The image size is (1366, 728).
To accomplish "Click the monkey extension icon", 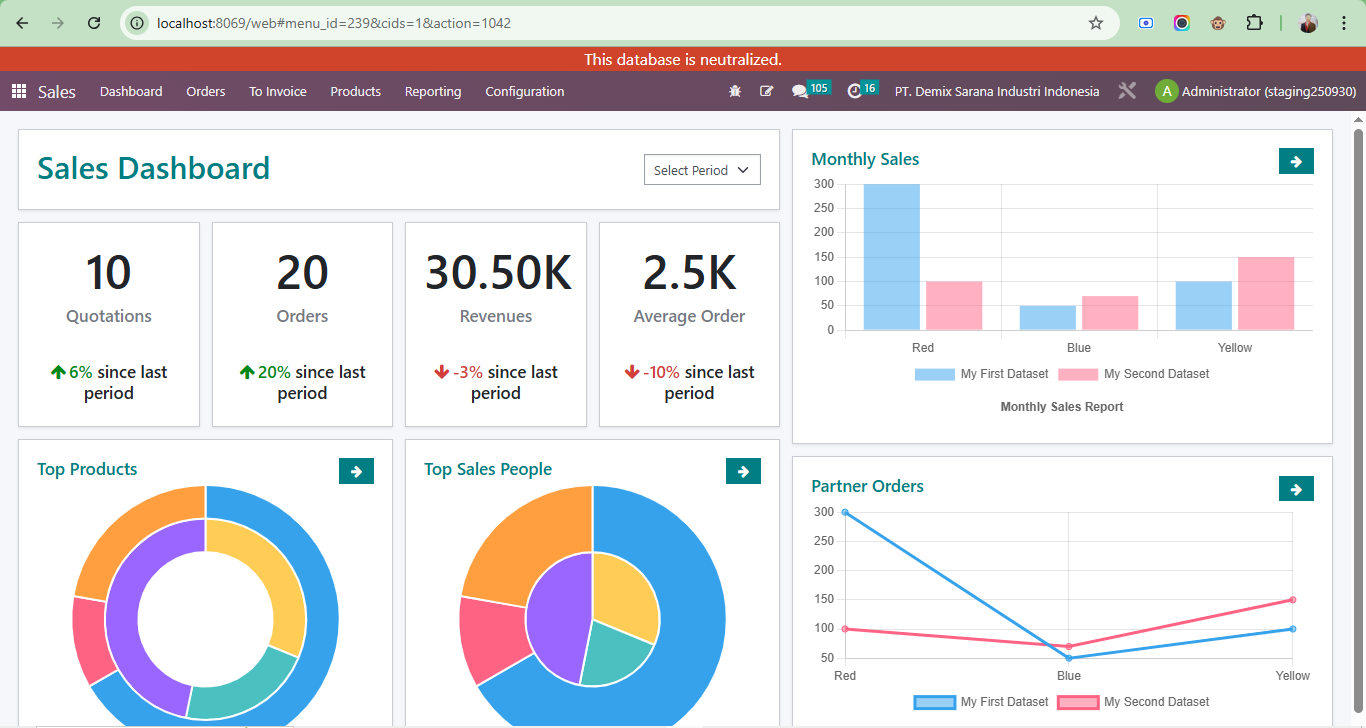I will (x=1218, y=23).
